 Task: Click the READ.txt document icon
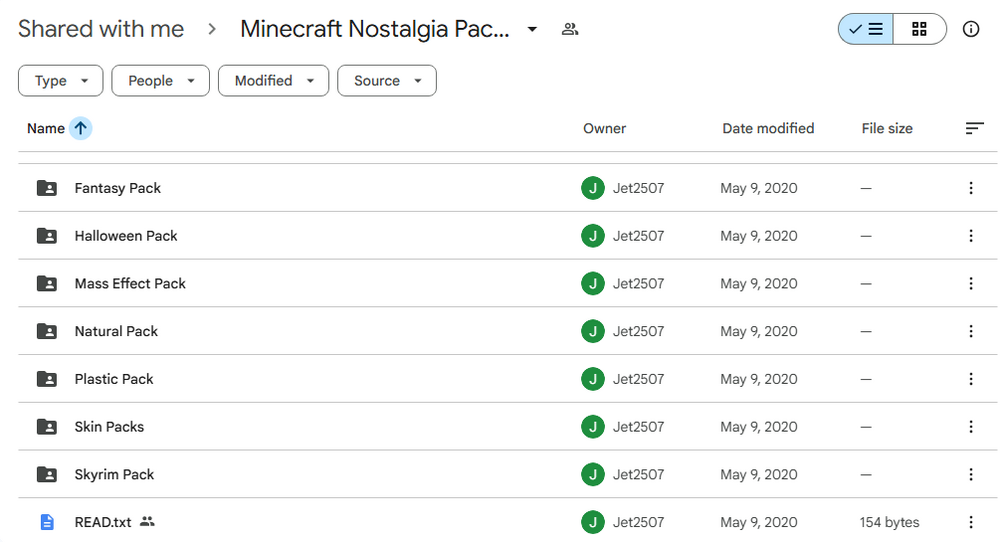pyautogui.click(x=47, y=522)
